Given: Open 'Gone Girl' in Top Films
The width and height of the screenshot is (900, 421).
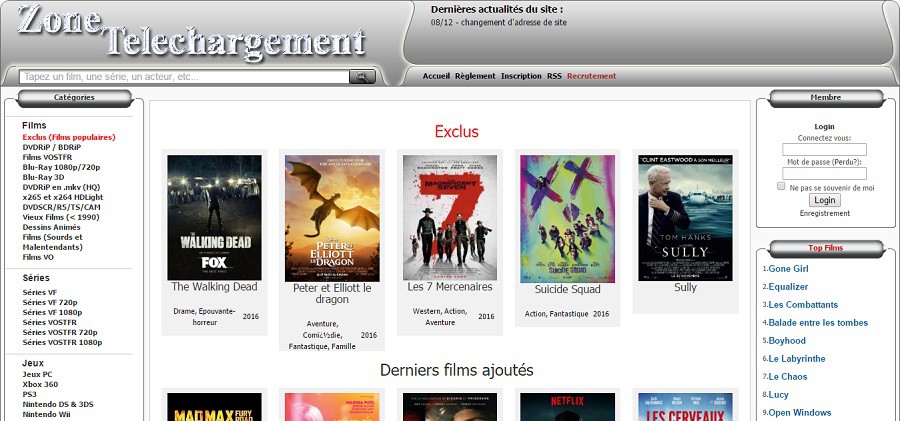Looking at the screenshot, I should [x=789, y=269].
